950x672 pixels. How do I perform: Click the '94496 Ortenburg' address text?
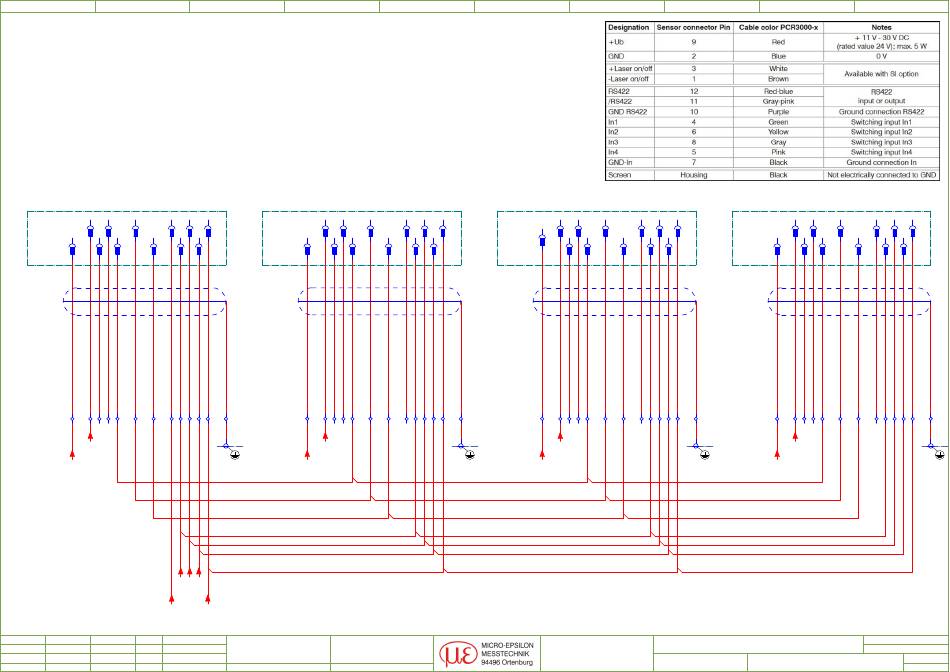pos(507,663)
